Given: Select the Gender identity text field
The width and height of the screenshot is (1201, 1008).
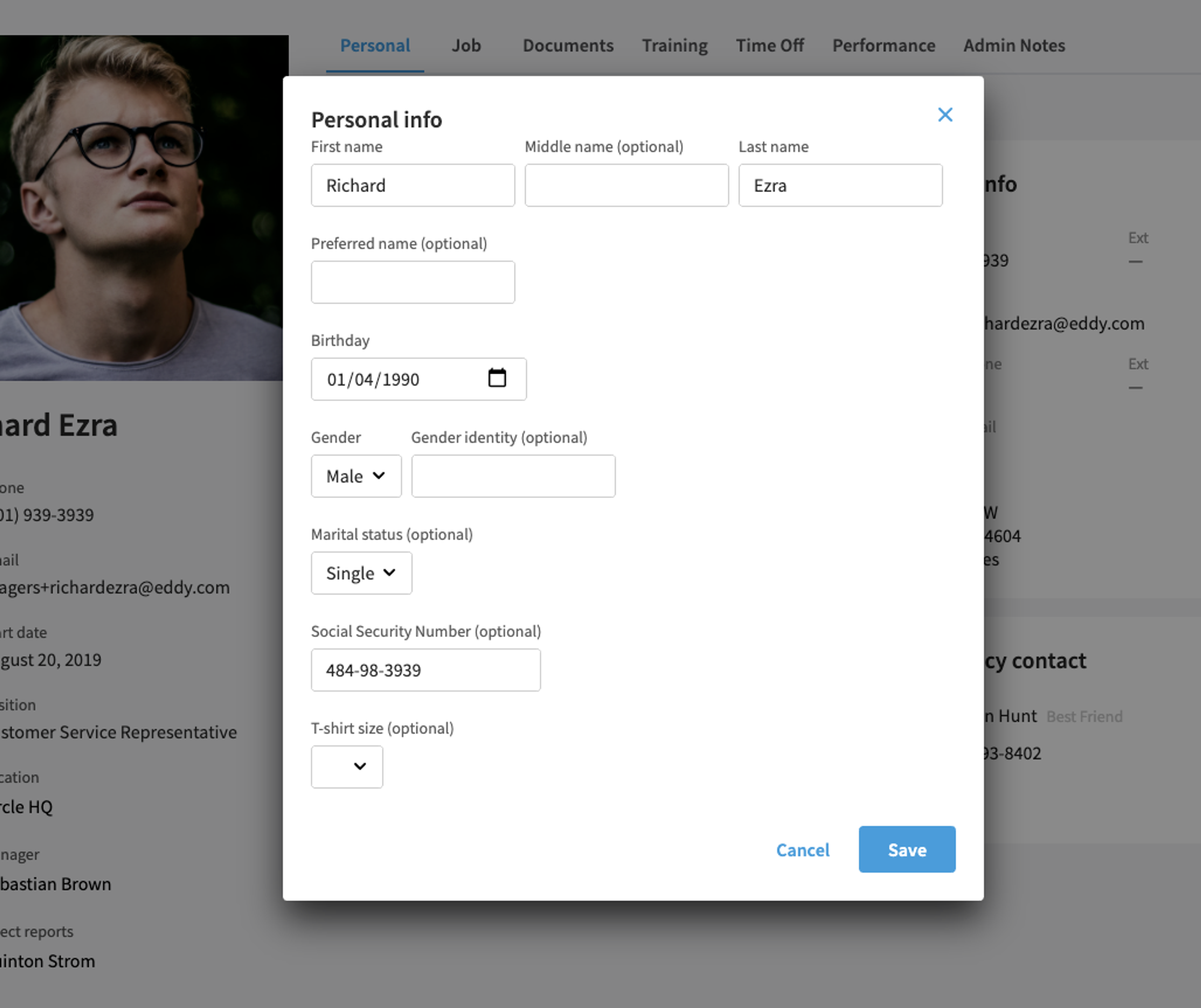Looking at the screenshot, I should (513, 476).
